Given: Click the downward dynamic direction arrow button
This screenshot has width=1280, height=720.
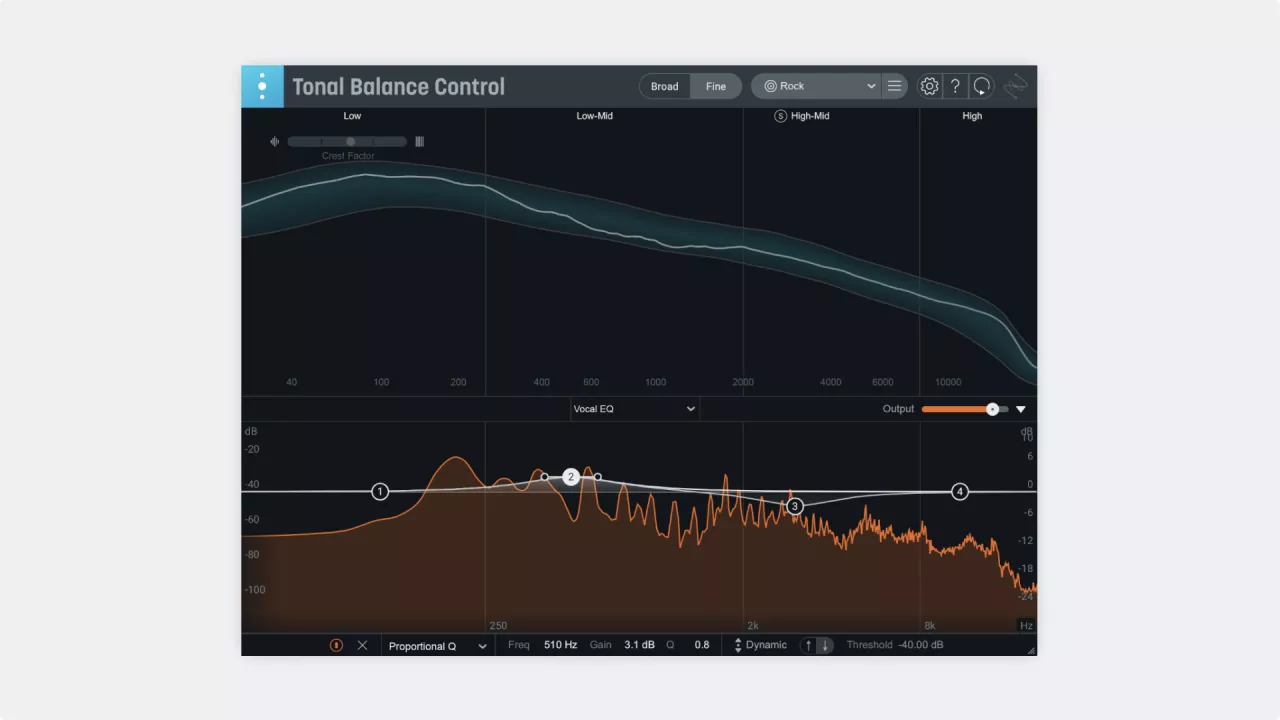Looking at the screenshot, I should point(826,645).
